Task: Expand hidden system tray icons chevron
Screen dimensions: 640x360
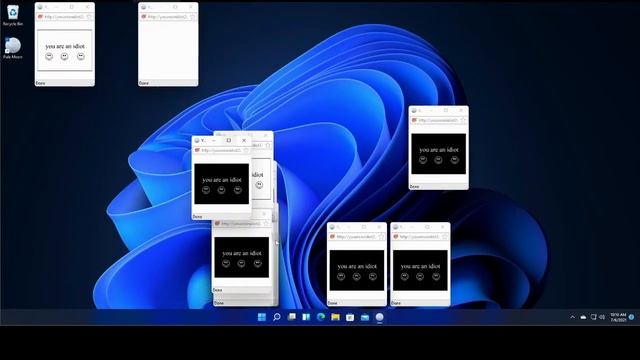Action: tap(572, 317)
